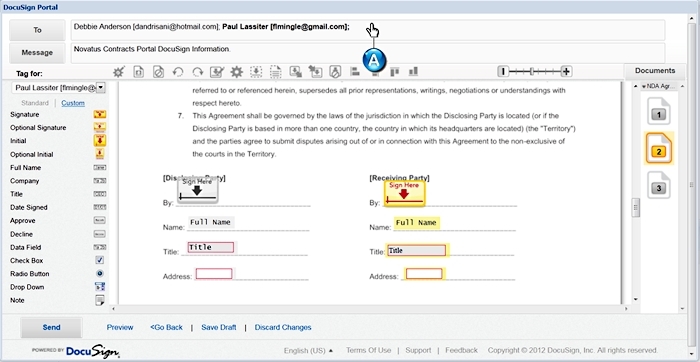700x362 pixels.
Task: Open the English (US) language menu
Action: click(308, 350)
